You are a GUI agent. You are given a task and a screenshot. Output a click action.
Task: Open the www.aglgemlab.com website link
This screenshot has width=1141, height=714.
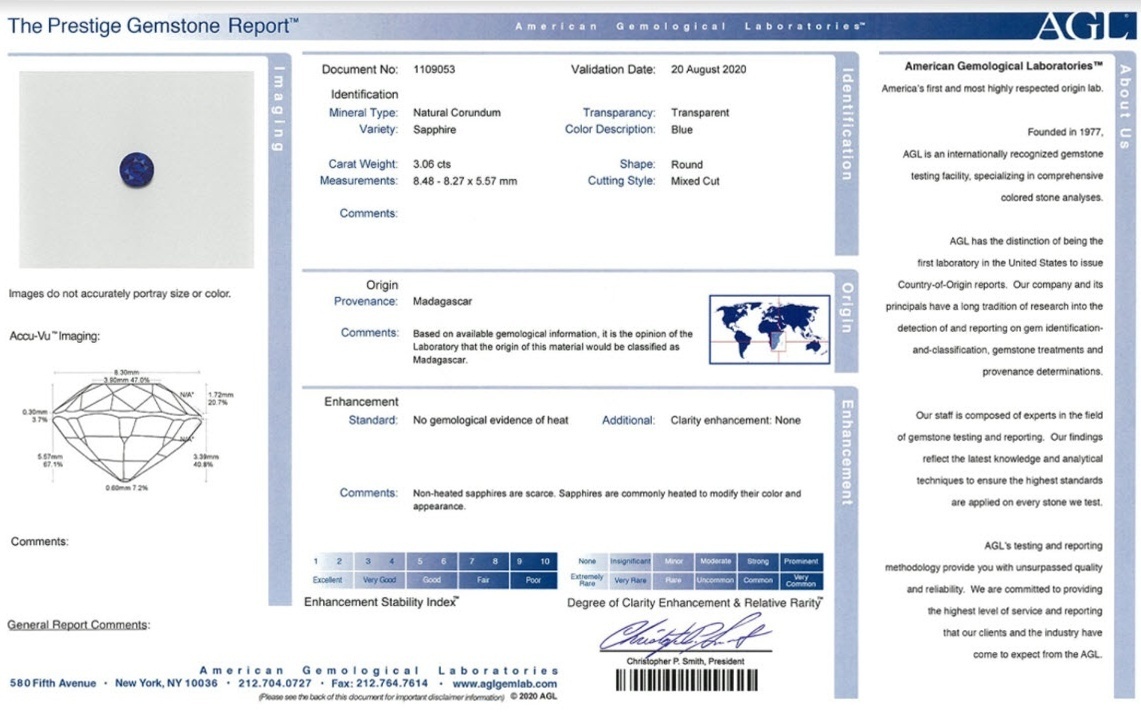click(x=505, y=684)
